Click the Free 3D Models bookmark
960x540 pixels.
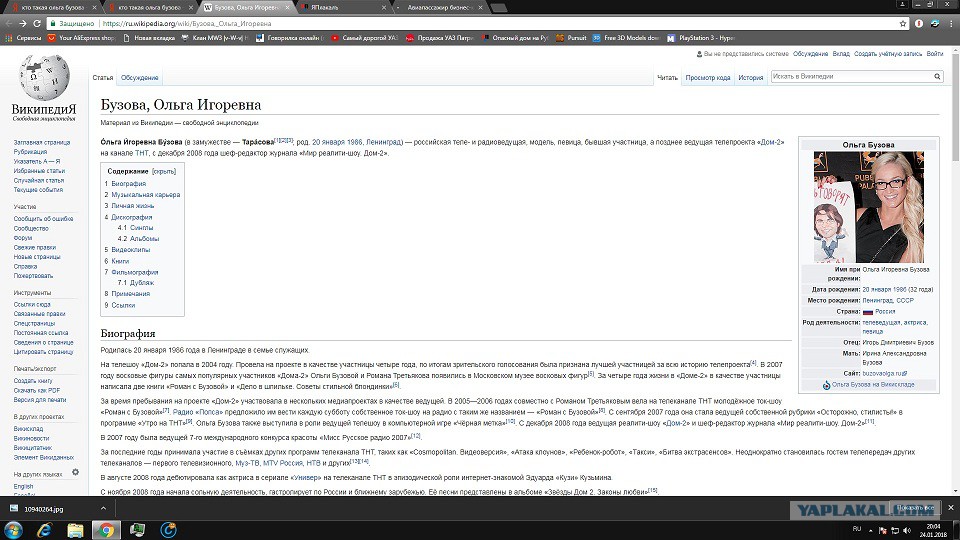626,38
